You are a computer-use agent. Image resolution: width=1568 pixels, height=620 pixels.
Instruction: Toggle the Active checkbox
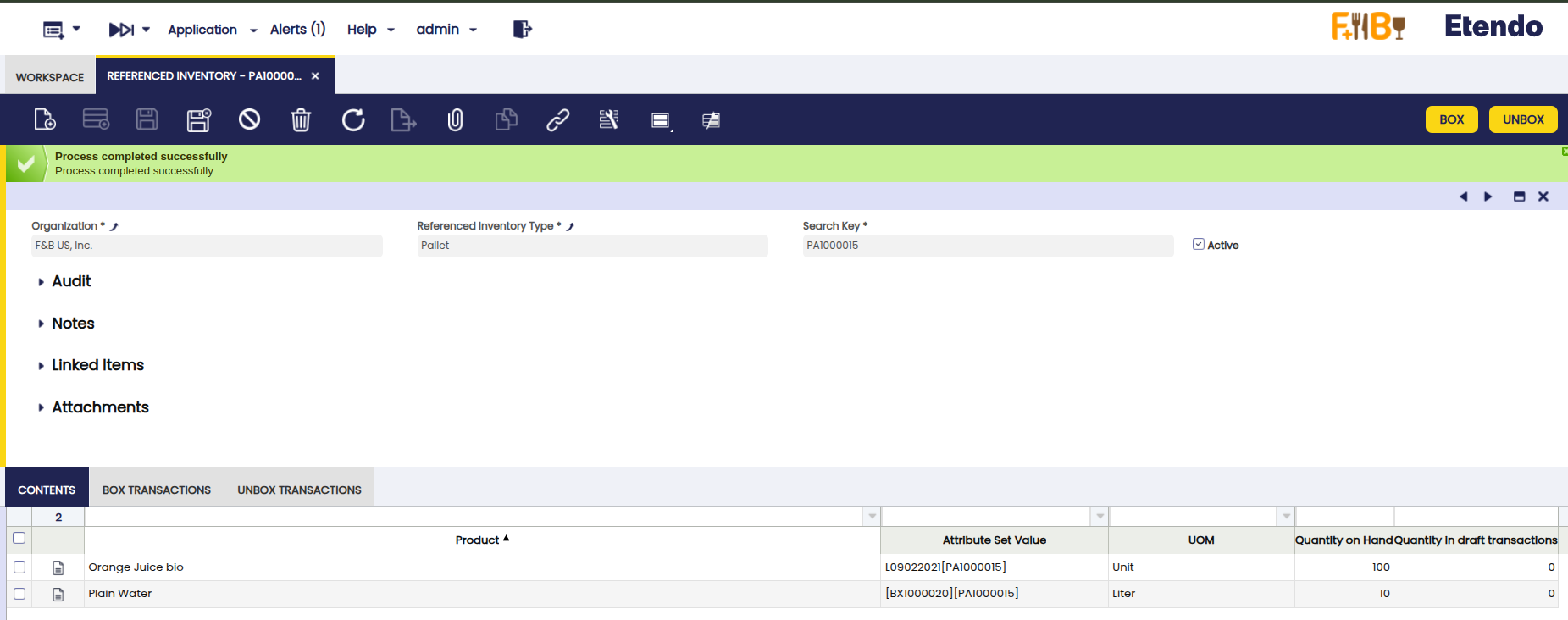pyautogui.click(x=1198, y=244)
